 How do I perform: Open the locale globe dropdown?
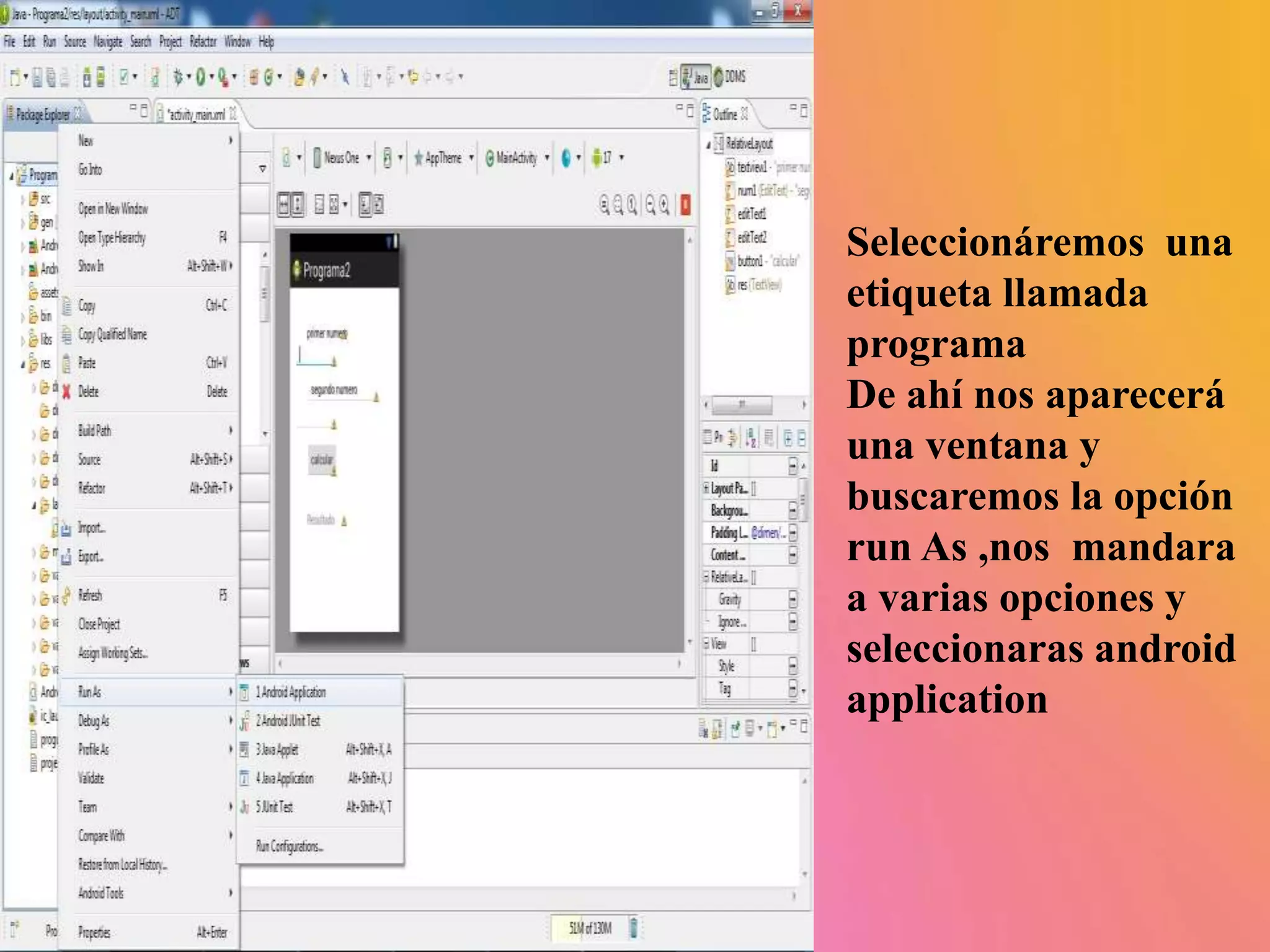click(571, 157)
